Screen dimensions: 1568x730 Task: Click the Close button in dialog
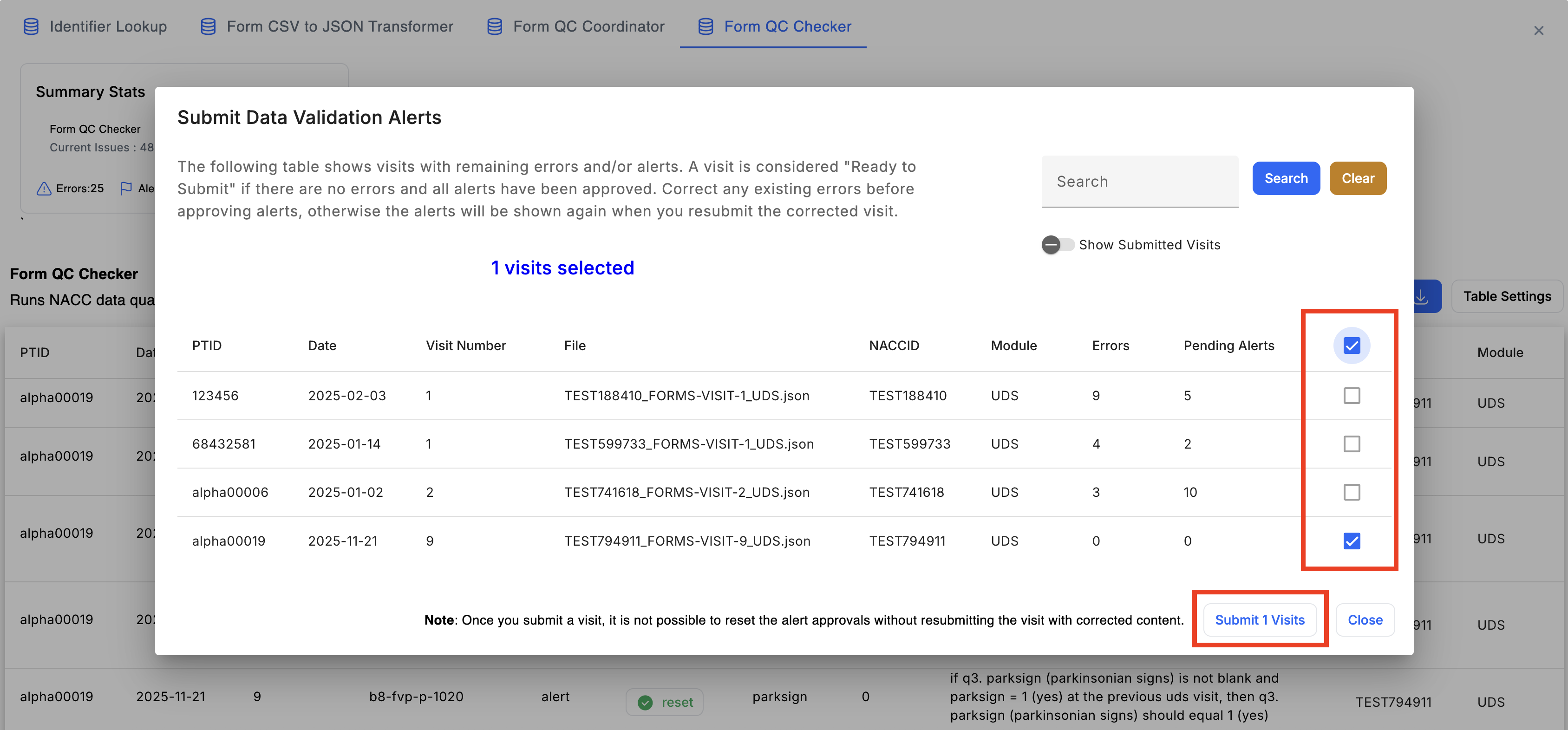(1365, 620)
